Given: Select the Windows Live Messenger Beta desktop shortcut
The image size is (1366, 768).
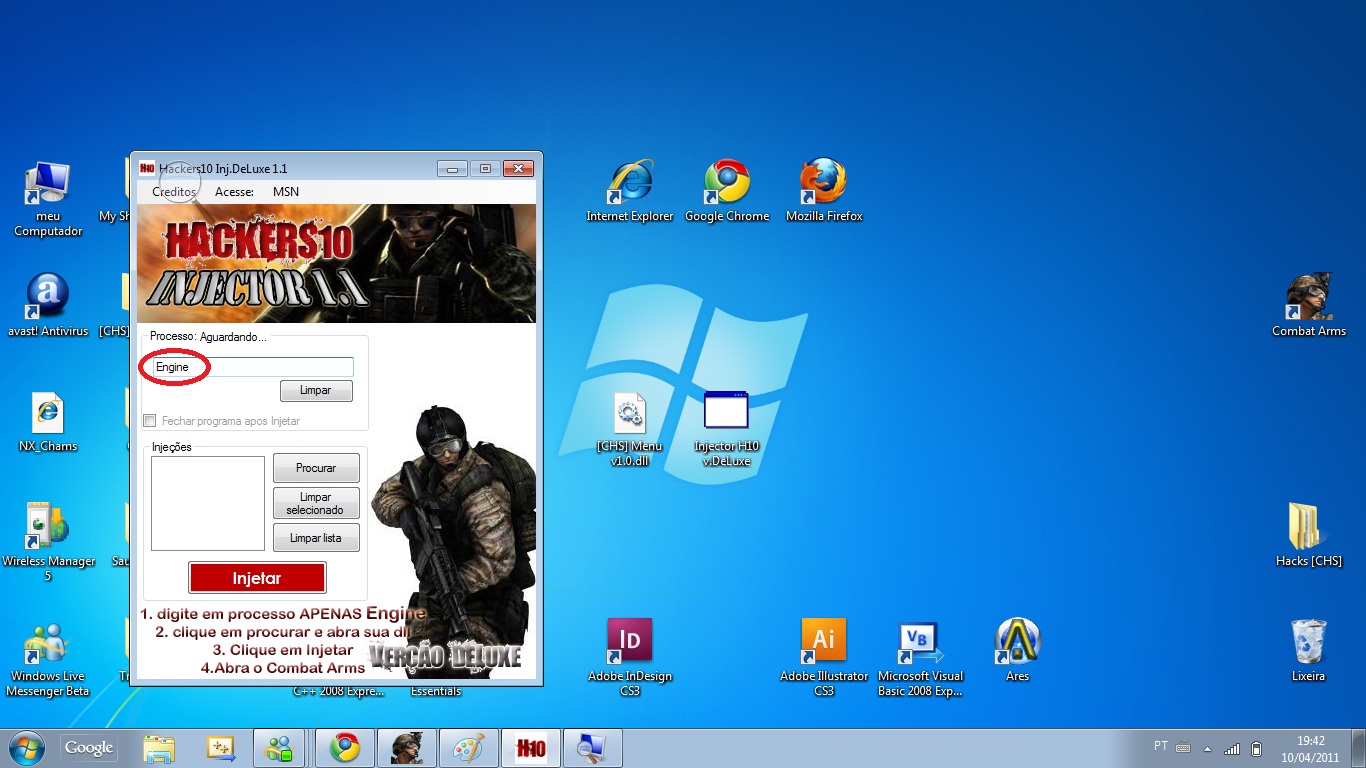Looking at the screenshot, I should click(x=47, y=660).
